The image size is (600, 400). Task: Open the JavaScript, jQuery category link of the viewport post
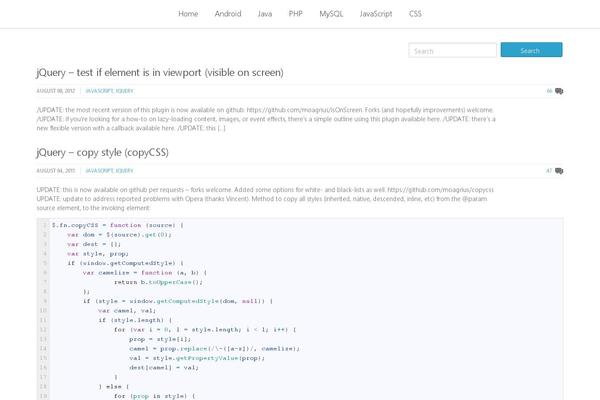[x=109, y=91]
